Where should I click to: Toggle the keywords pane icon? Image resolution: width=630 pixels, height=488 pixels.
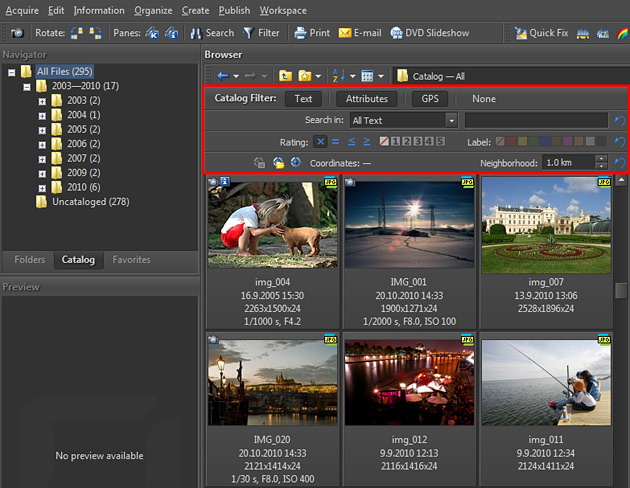click(152, 33)
